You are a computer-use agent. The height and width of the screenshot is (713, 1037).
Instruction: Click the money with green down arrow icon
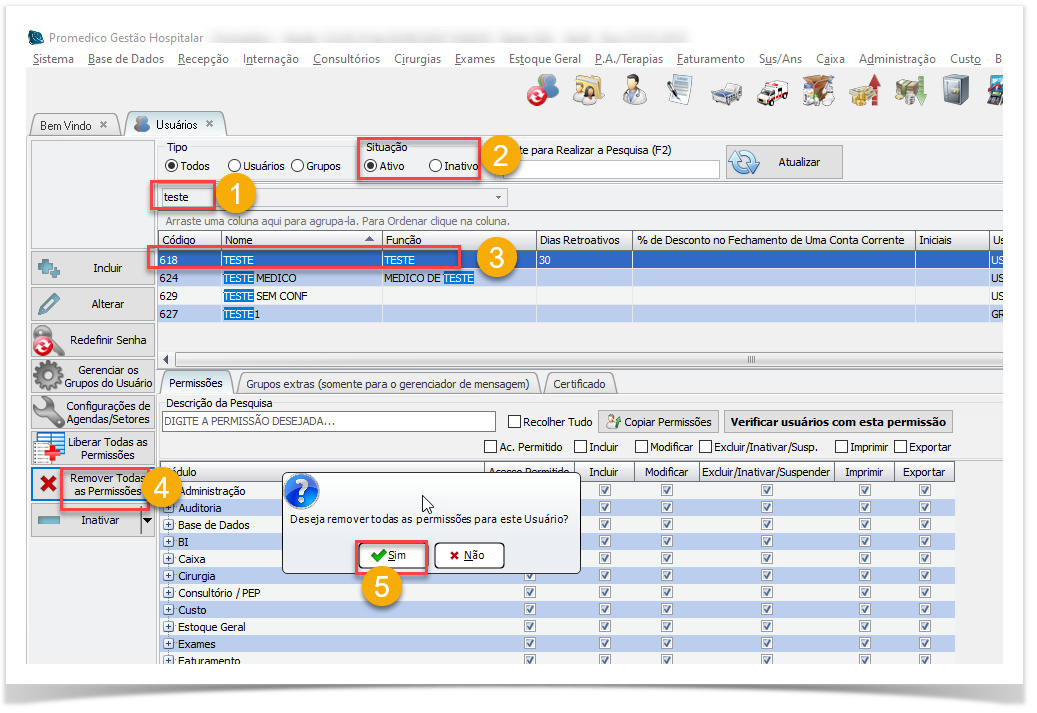pos(910,91)
